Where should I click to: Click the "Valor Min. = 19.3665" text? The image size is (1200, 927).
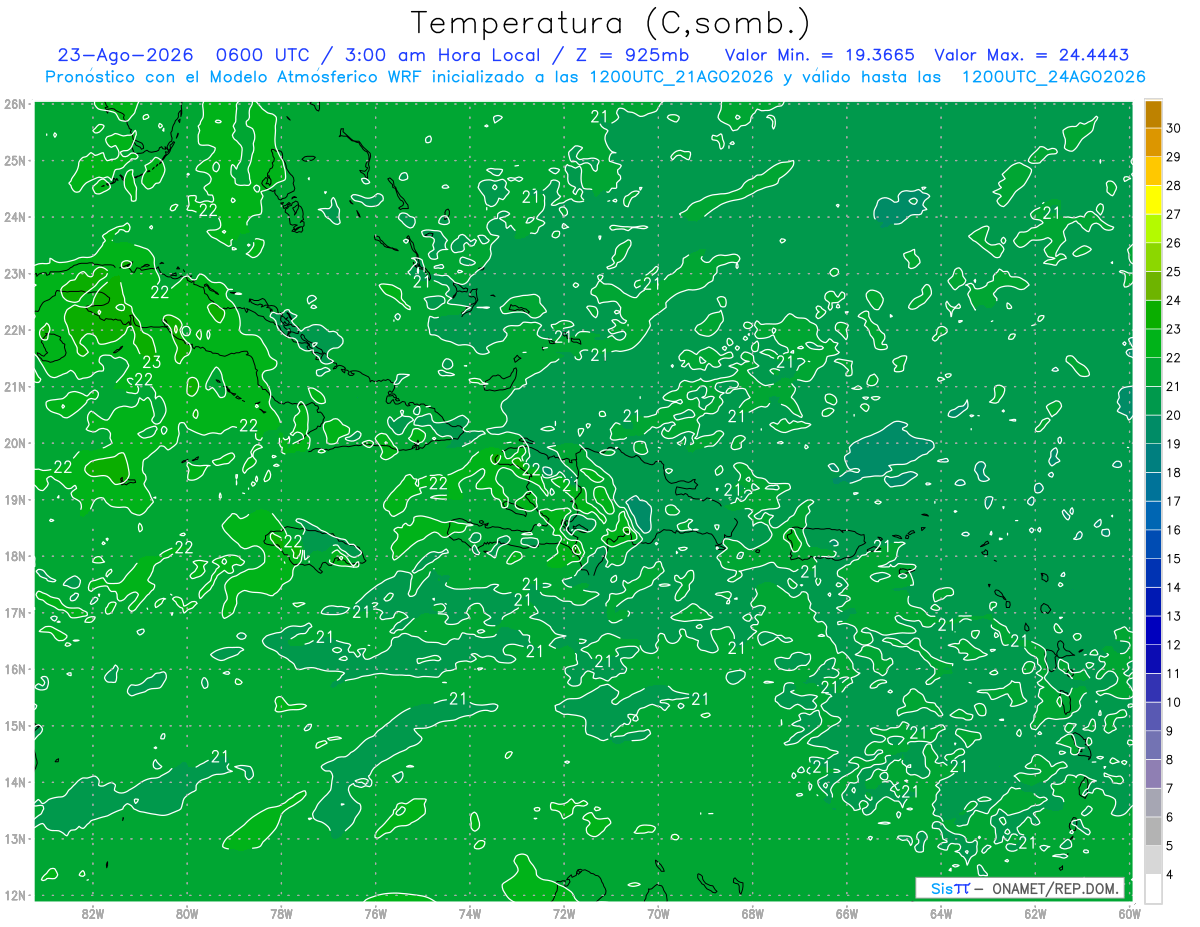pos(820,55)
